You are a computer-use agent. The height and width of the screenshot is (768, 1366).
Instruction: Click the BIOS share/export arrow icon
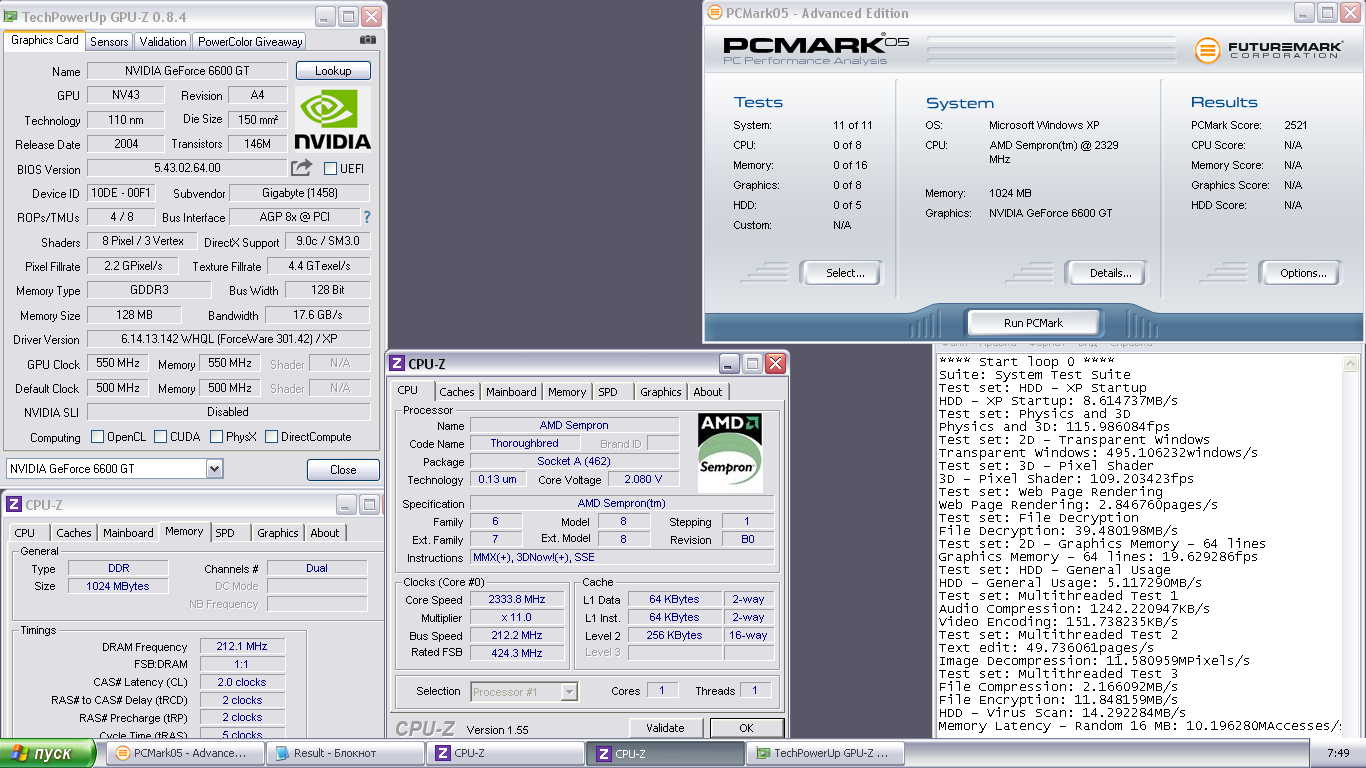pyautogui.click(x=301, y=168)
